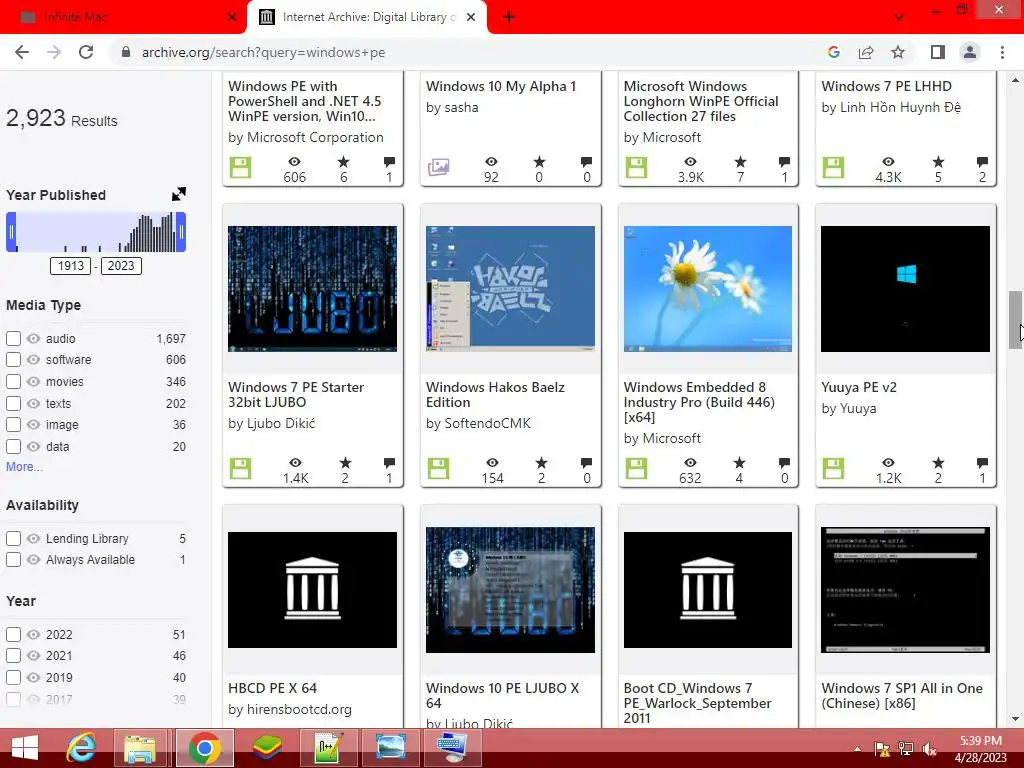Open Windows Embedded 8 Industry Pro thumbnail

pos(708,289)
